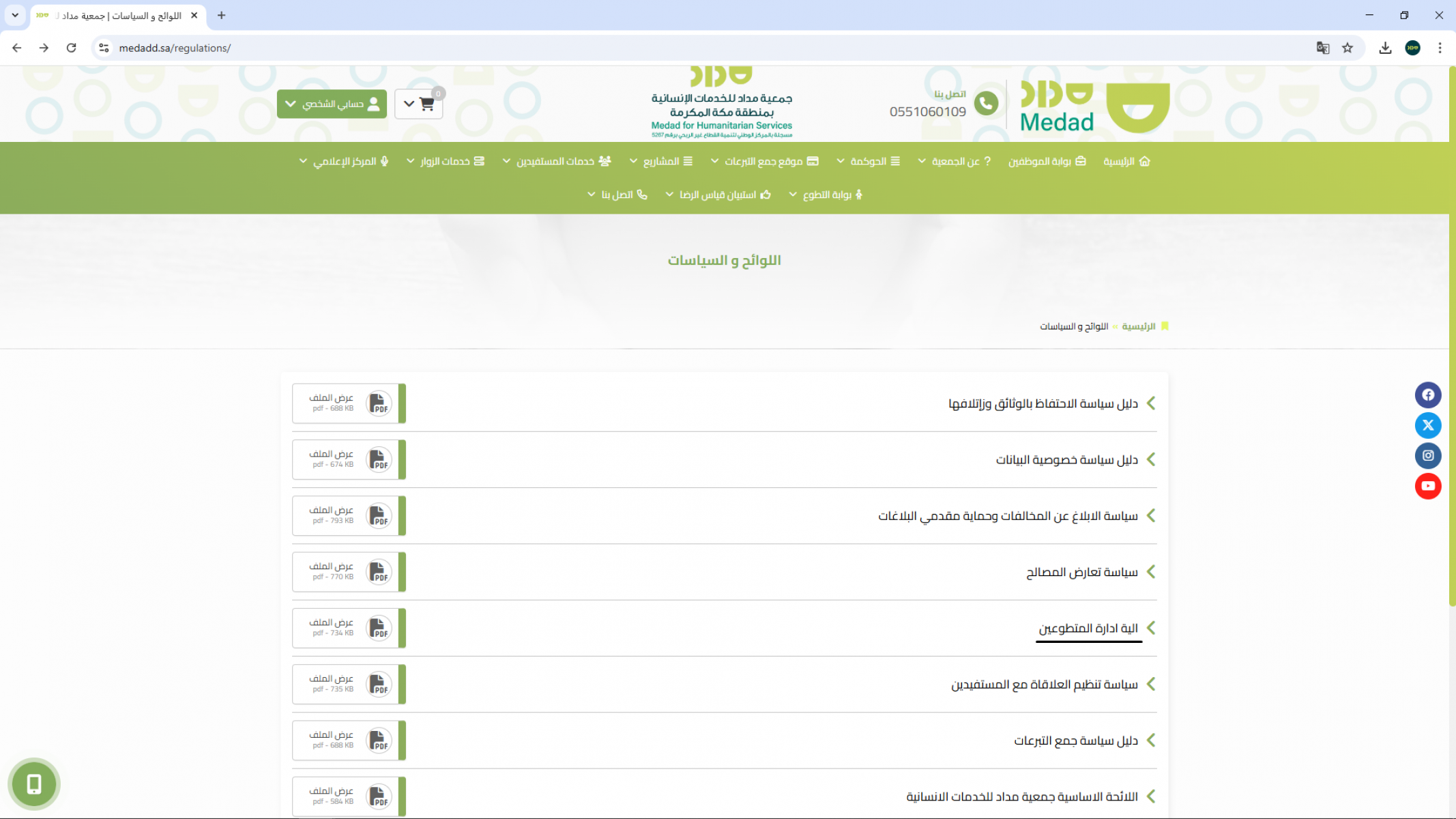Viewport: 1456px width, 819px height.
Task: Expand the shopping cart dropdown
Action: (418, 104)
